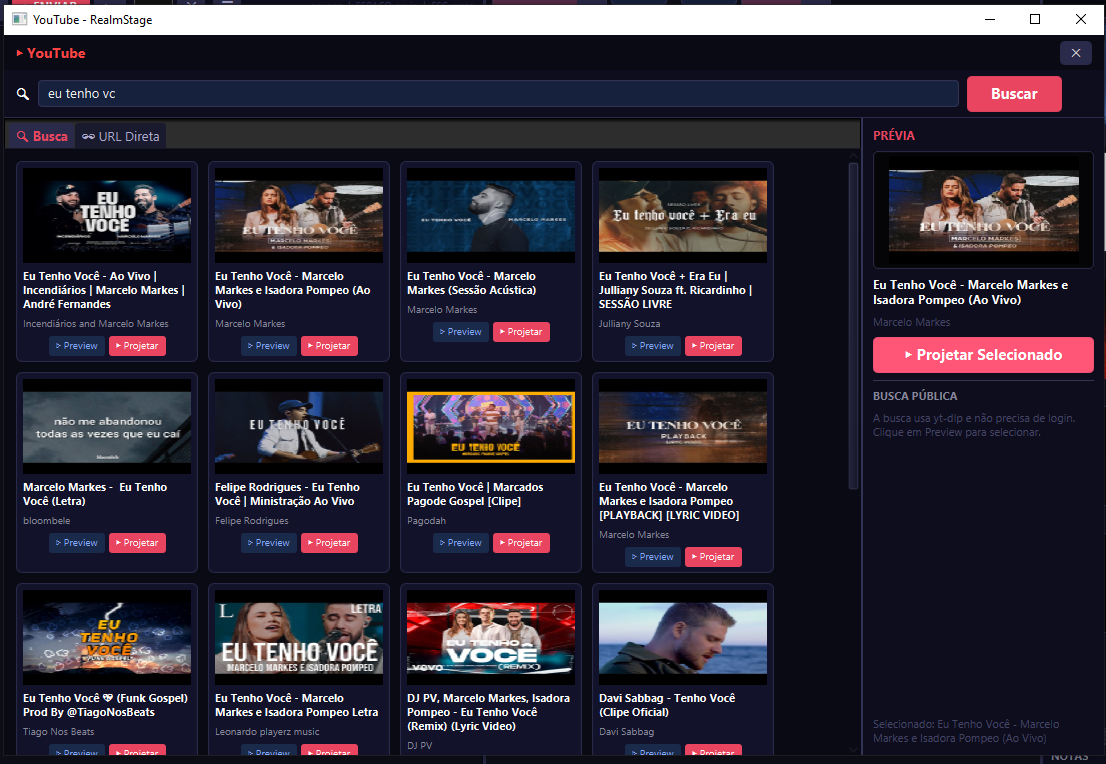1106x764 pixels.
Task: Select thumbnail of 'Eu tenho você + Era eu'
Action: [x=683, y=215]
